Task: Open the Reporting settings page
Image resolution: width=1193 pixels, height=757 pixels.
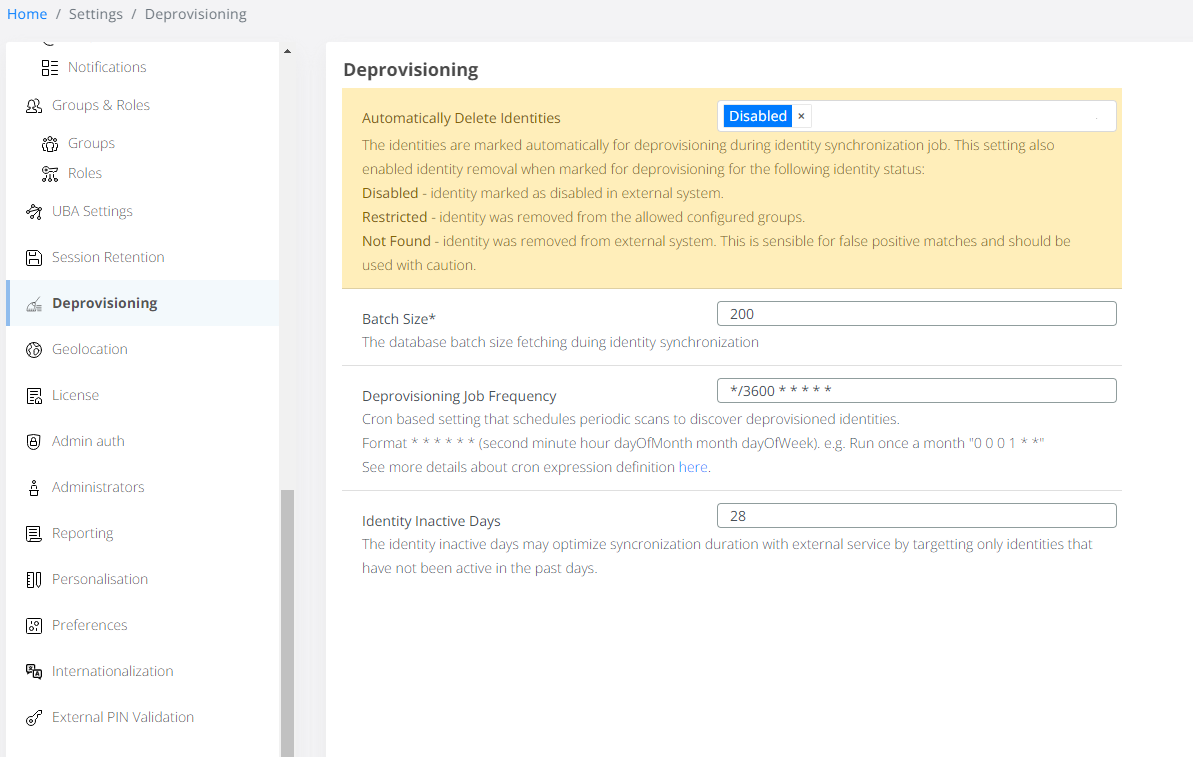Action: 82,533
